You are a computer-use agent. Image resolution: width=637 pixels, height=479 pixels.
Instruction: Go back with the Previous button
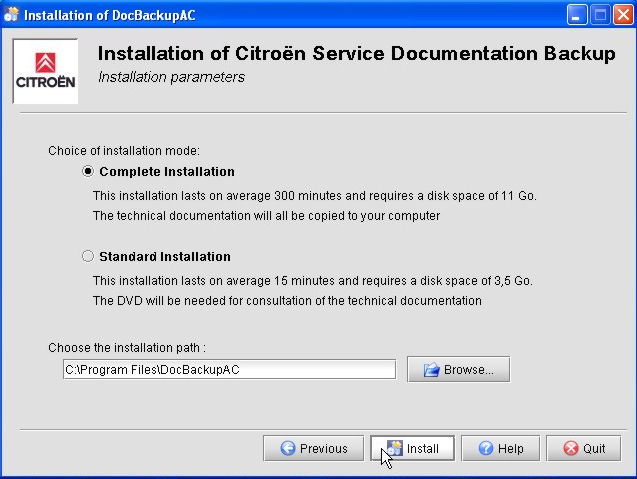click(x=313, y=448)
